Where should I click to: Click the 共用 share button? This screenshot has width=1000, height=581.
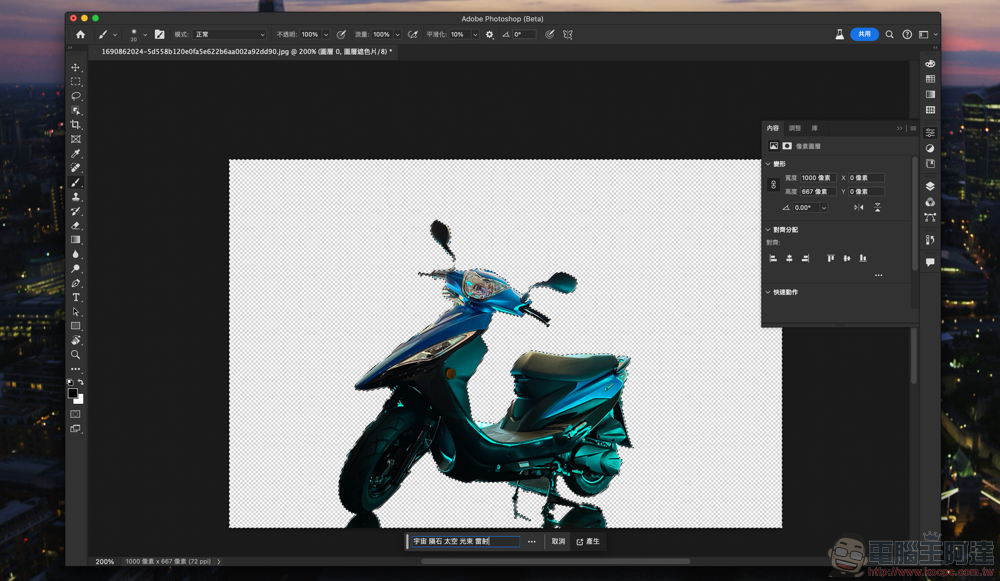tap(864, 34)
